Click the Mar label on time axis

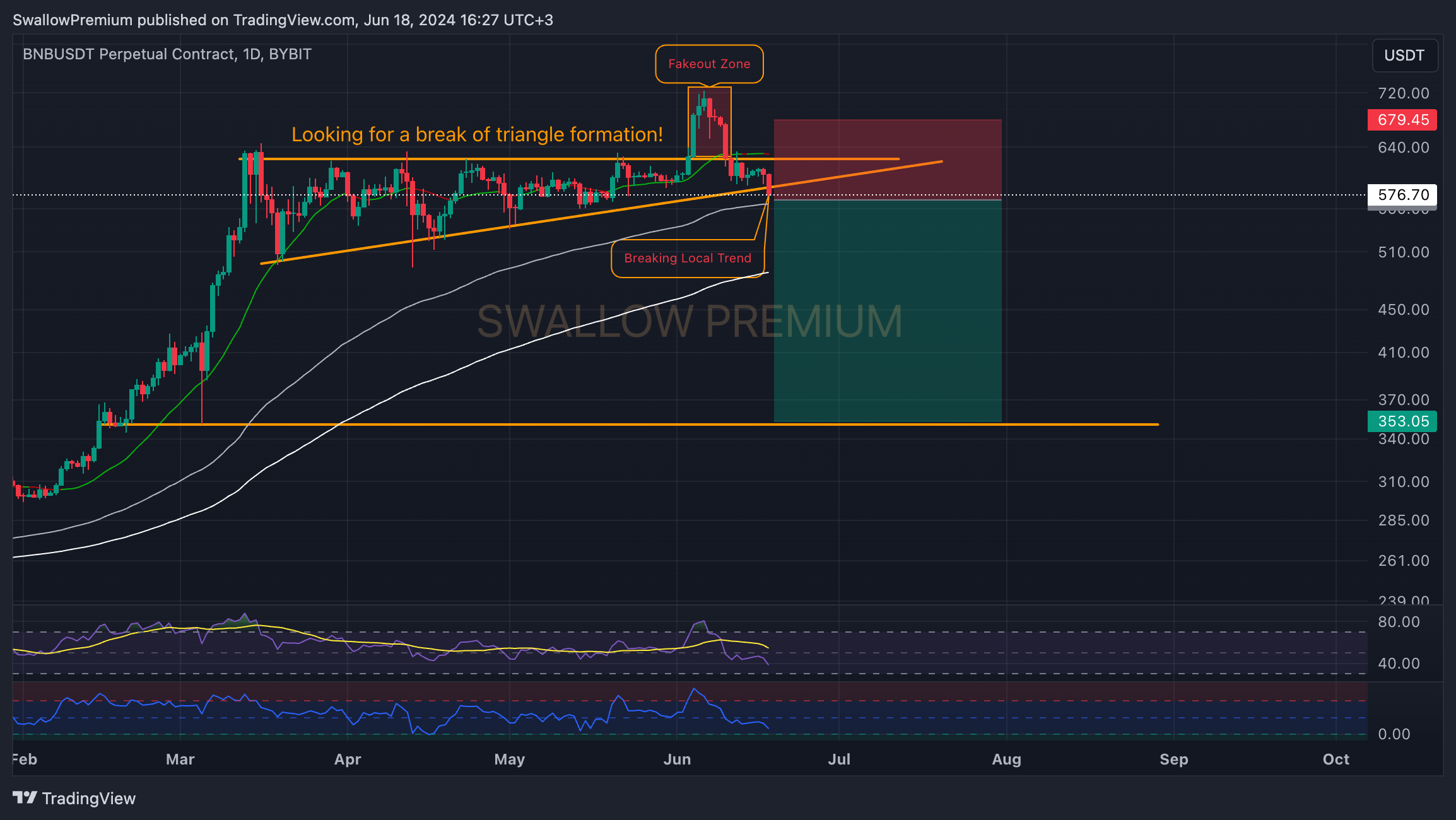point(180,759)
